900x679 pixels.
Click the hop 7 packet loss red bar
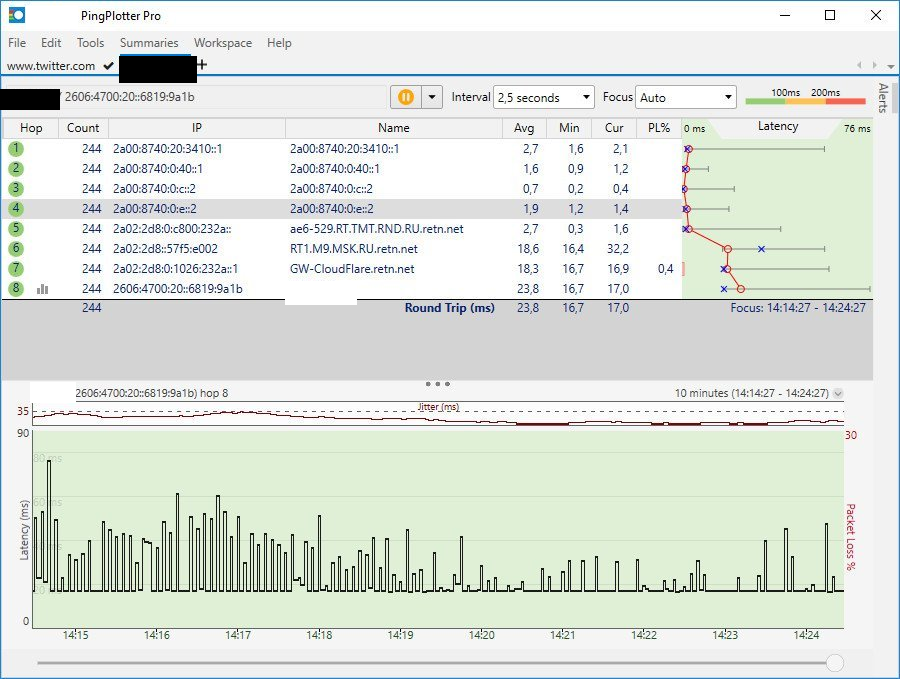pos(684,269)
